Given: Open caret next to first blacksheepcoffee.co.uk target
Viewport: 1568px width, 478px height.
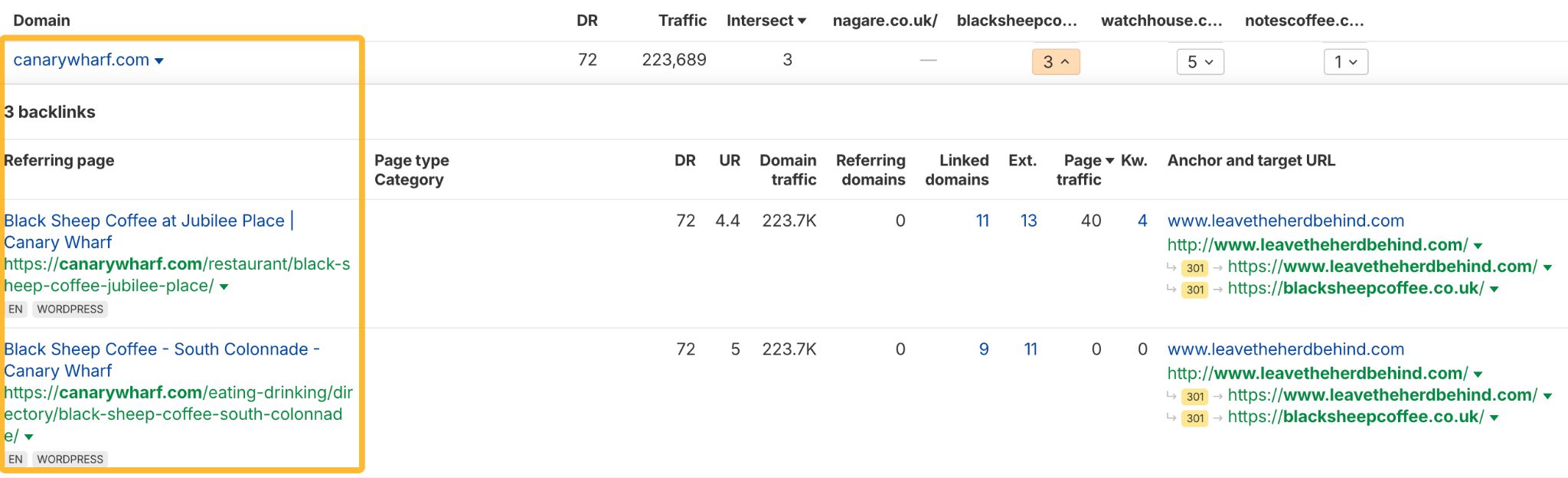Looking at the screenshot, I should pos(1494,290).
